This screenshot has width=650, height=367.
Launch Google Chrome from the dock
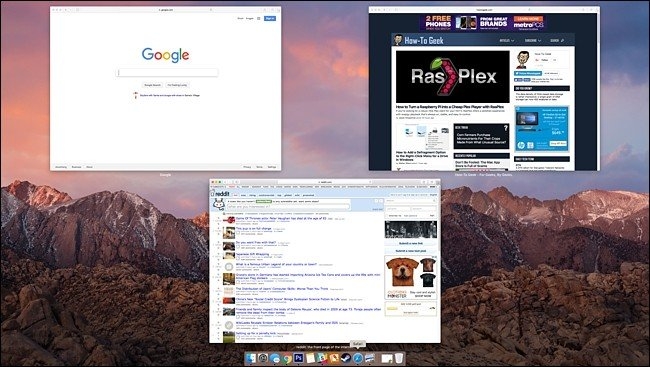[287, 359]
